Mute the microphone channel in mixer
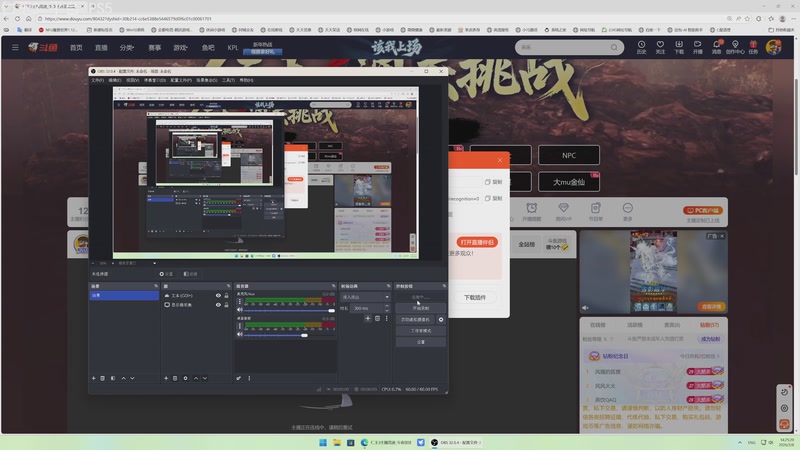 (x=240, y=310)
